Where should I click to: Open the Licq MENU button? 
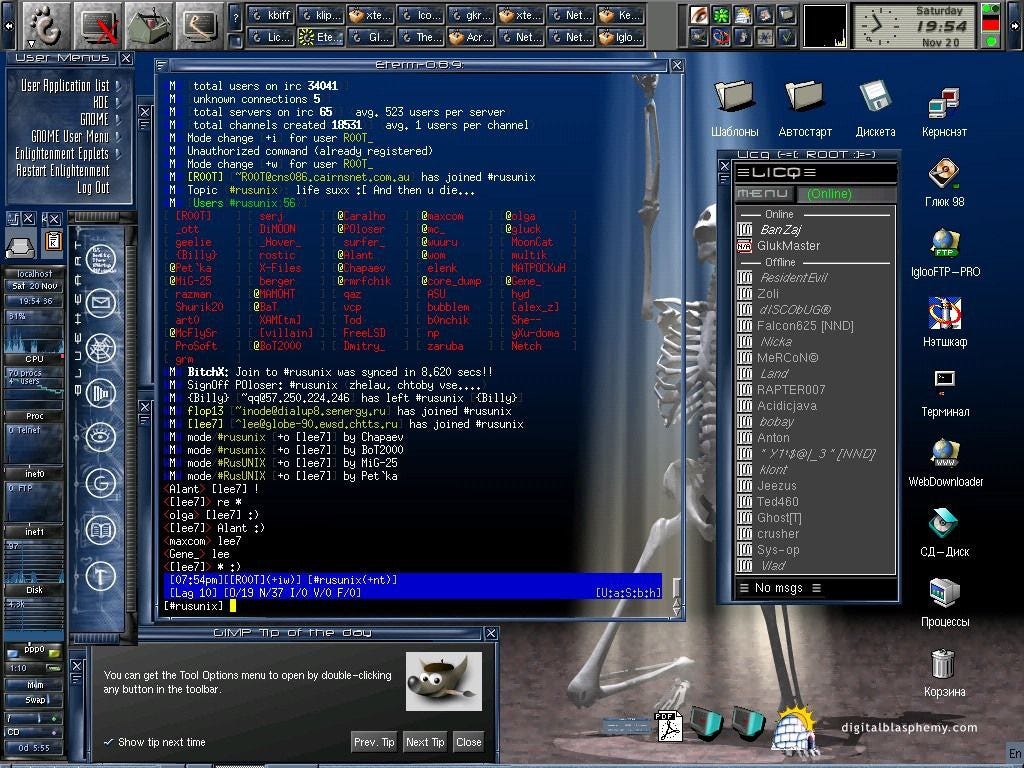(765, 194)
